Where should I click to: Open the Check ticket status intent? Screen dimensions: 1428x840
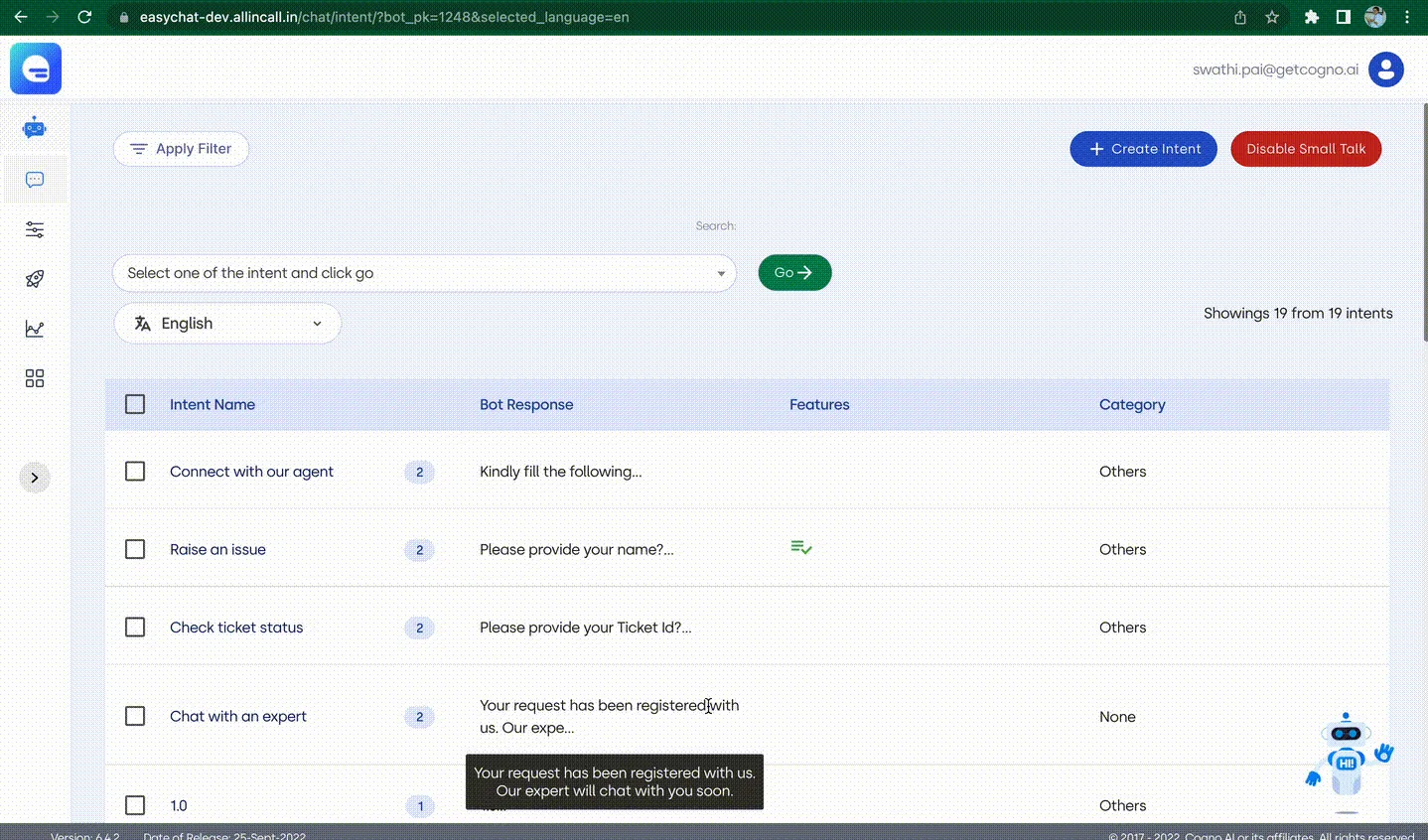pyautogui.click(x=236, y=628)
